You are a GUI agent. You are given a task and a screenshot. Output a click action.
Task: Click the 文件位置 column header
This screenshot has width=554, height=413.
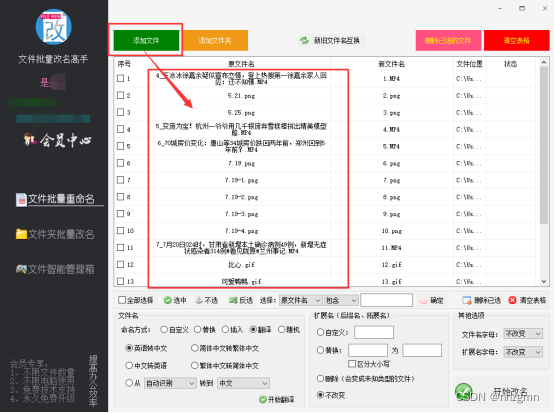(469, 64)
